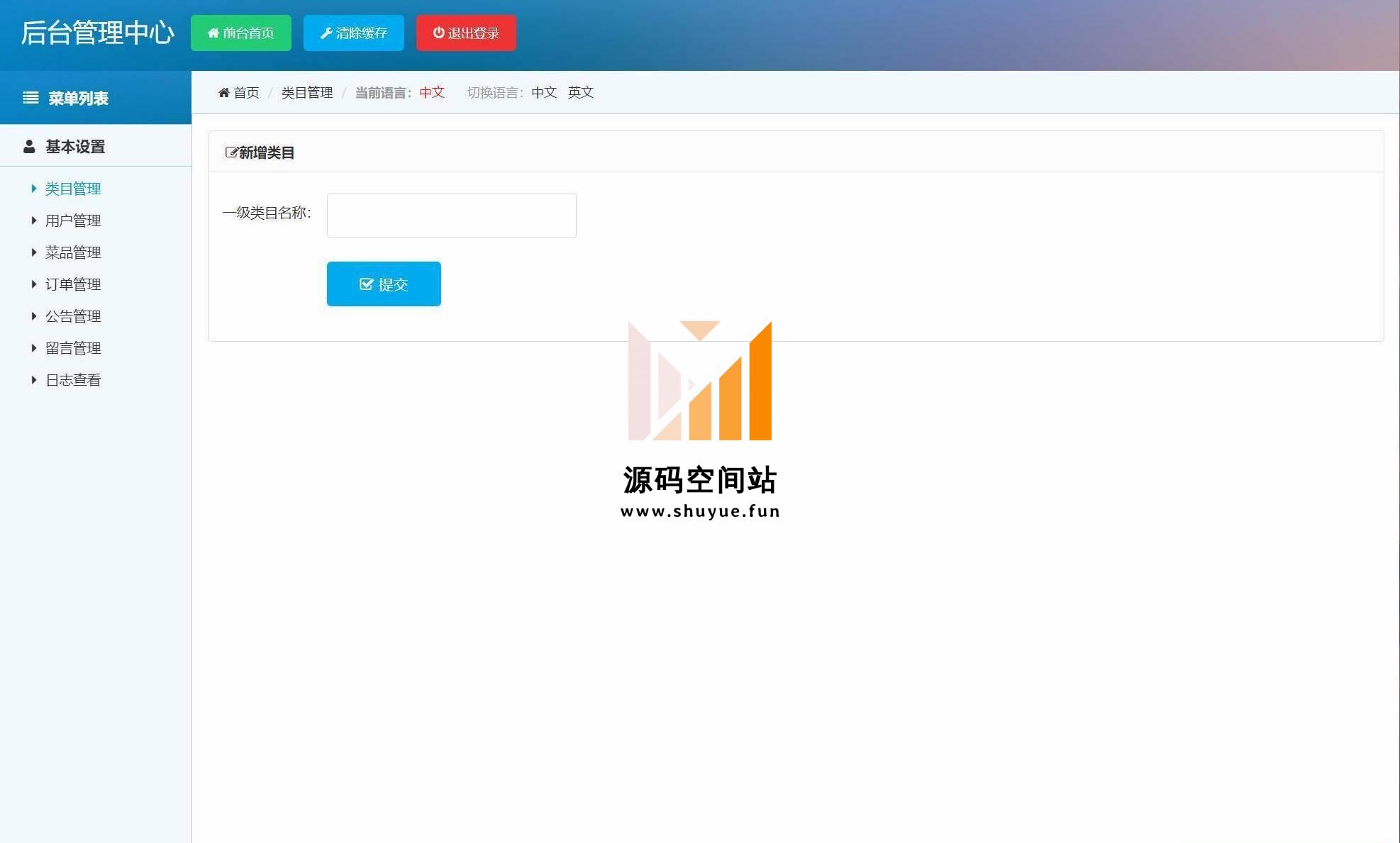Screen dimensions: 1400x843
Task: Click the 一级类目名称 input field
Action: [x=451, y=216]
